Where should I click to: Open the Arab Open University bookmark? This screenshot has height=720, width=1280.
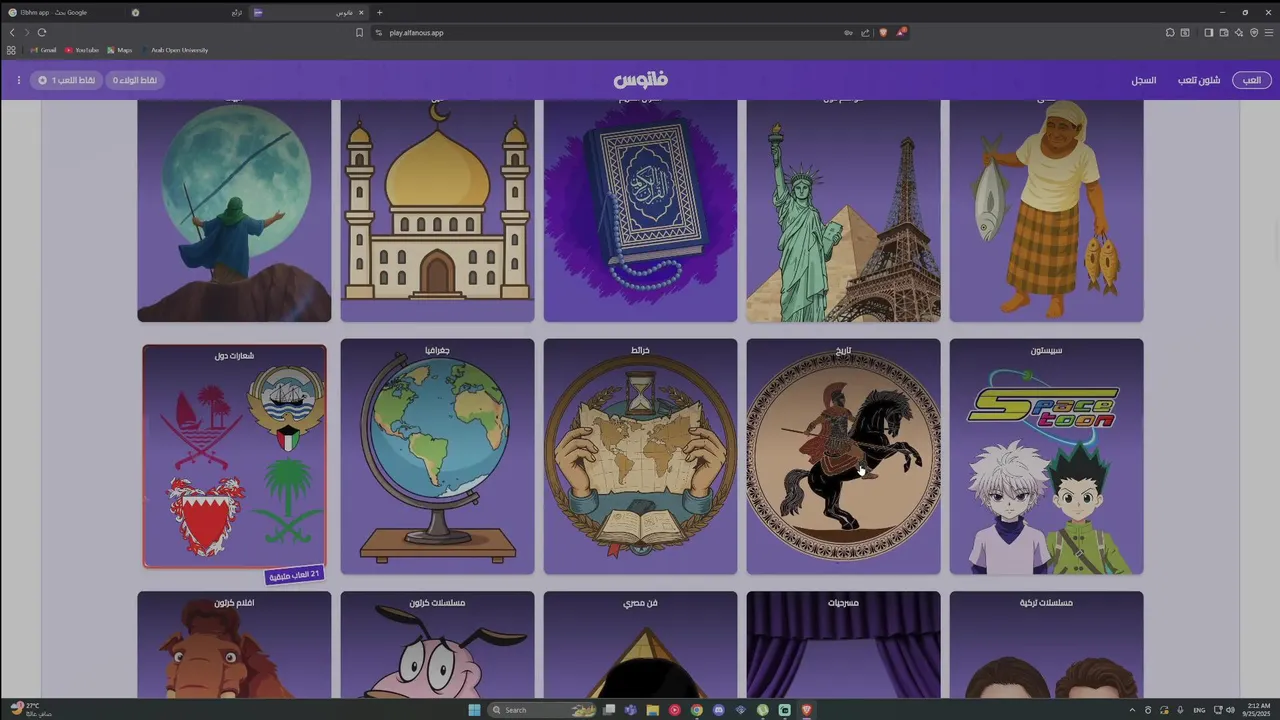point(175,50)
